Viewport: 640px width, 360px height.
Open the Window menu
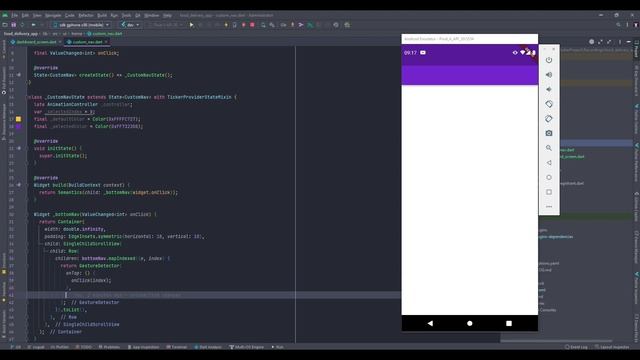point(152,16)
